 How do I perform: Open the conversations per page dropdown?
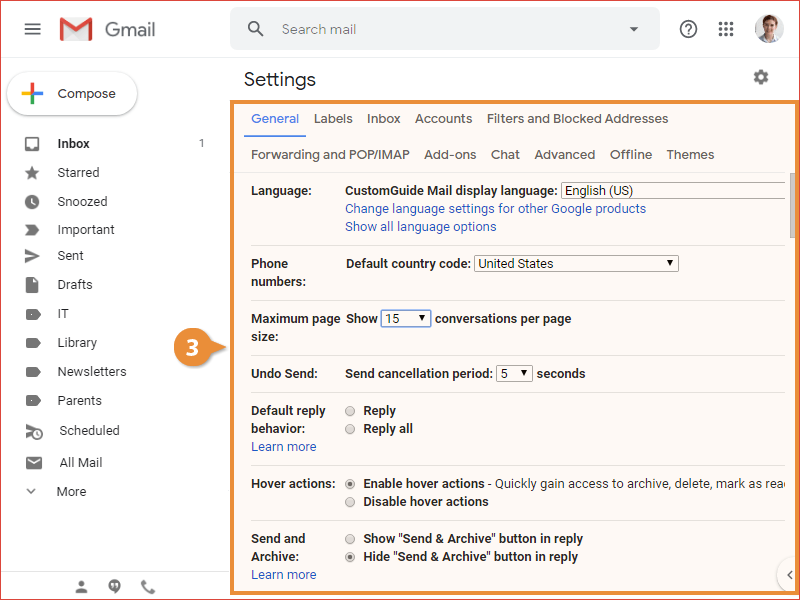(x=406, y=318)
